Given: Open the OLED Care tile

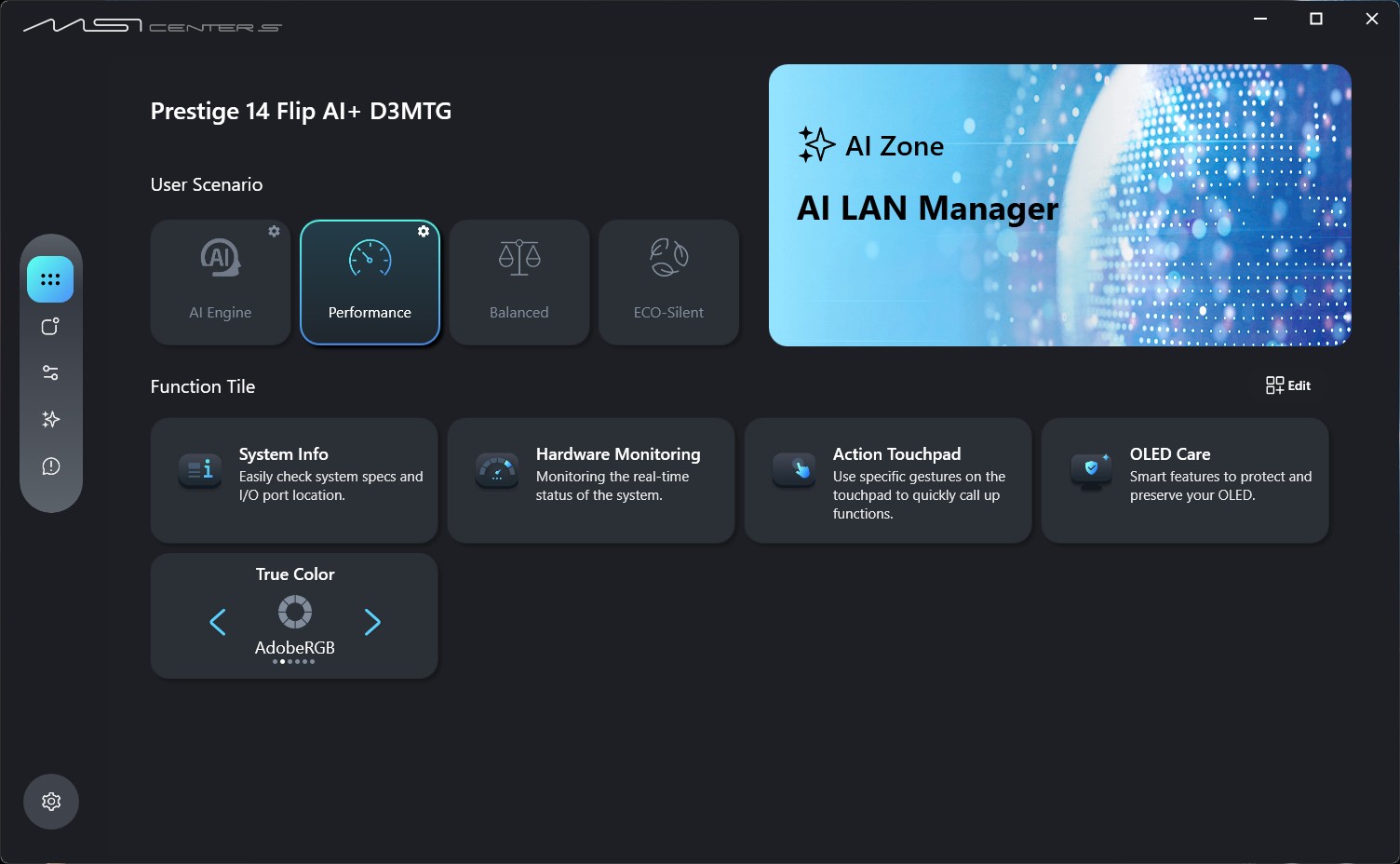Looking at the screenshot, I should [1184, 479].
